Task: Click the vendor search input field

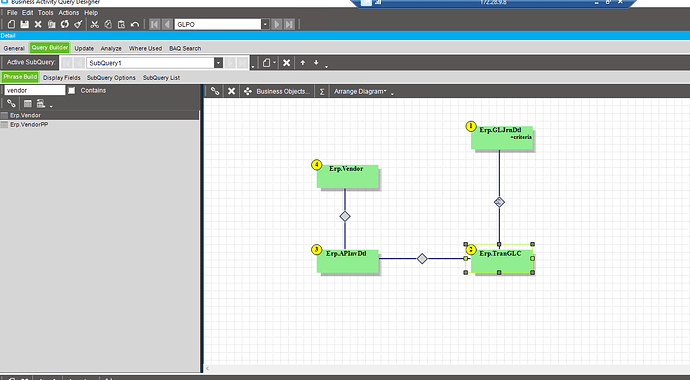Action: click(x=35, y=90)
